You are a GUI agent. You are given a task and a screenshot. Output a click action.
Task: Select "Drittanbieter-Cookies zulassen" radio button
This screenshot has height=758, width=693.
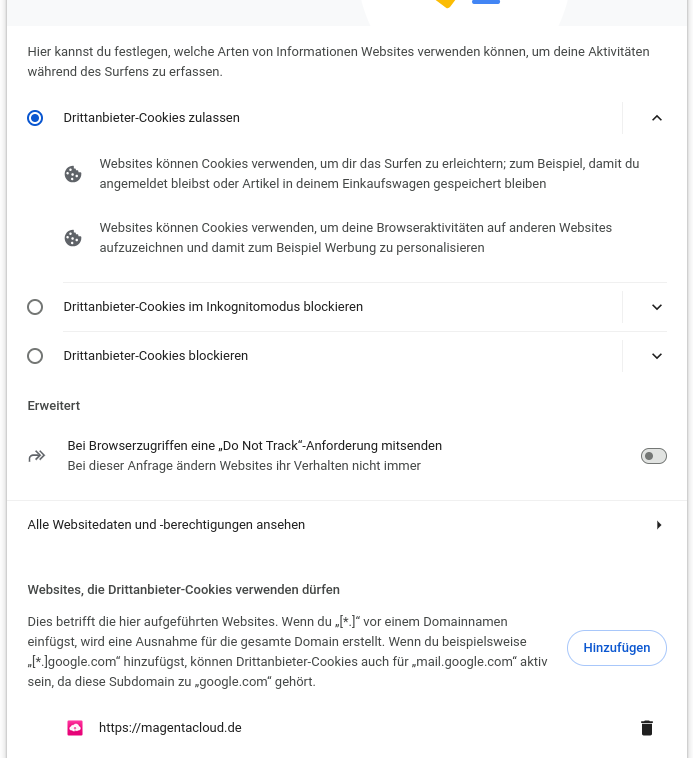tap(35, 118)
